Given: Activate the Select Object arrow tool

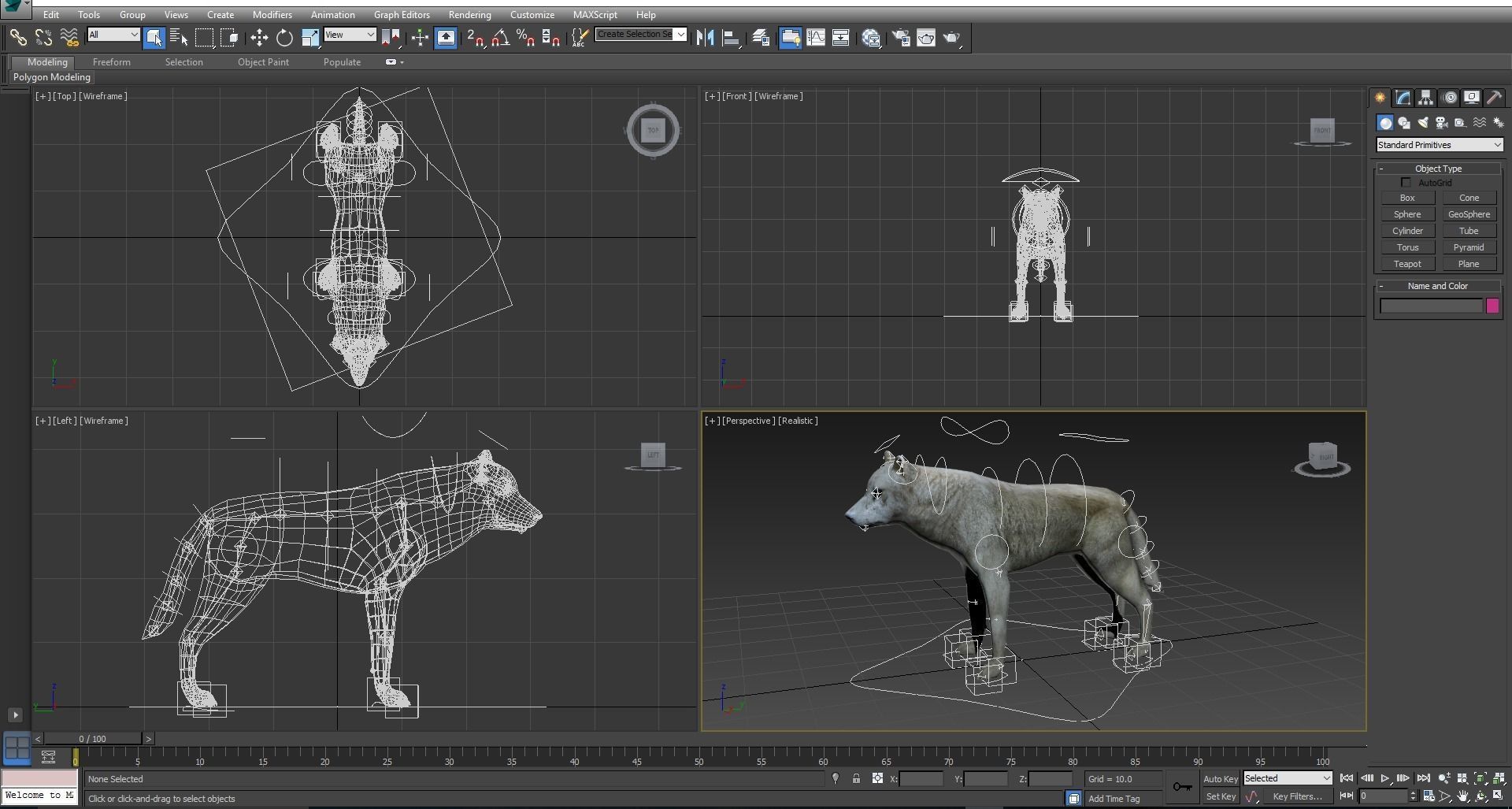Looking at the screenshot, I should coord(154,37).
